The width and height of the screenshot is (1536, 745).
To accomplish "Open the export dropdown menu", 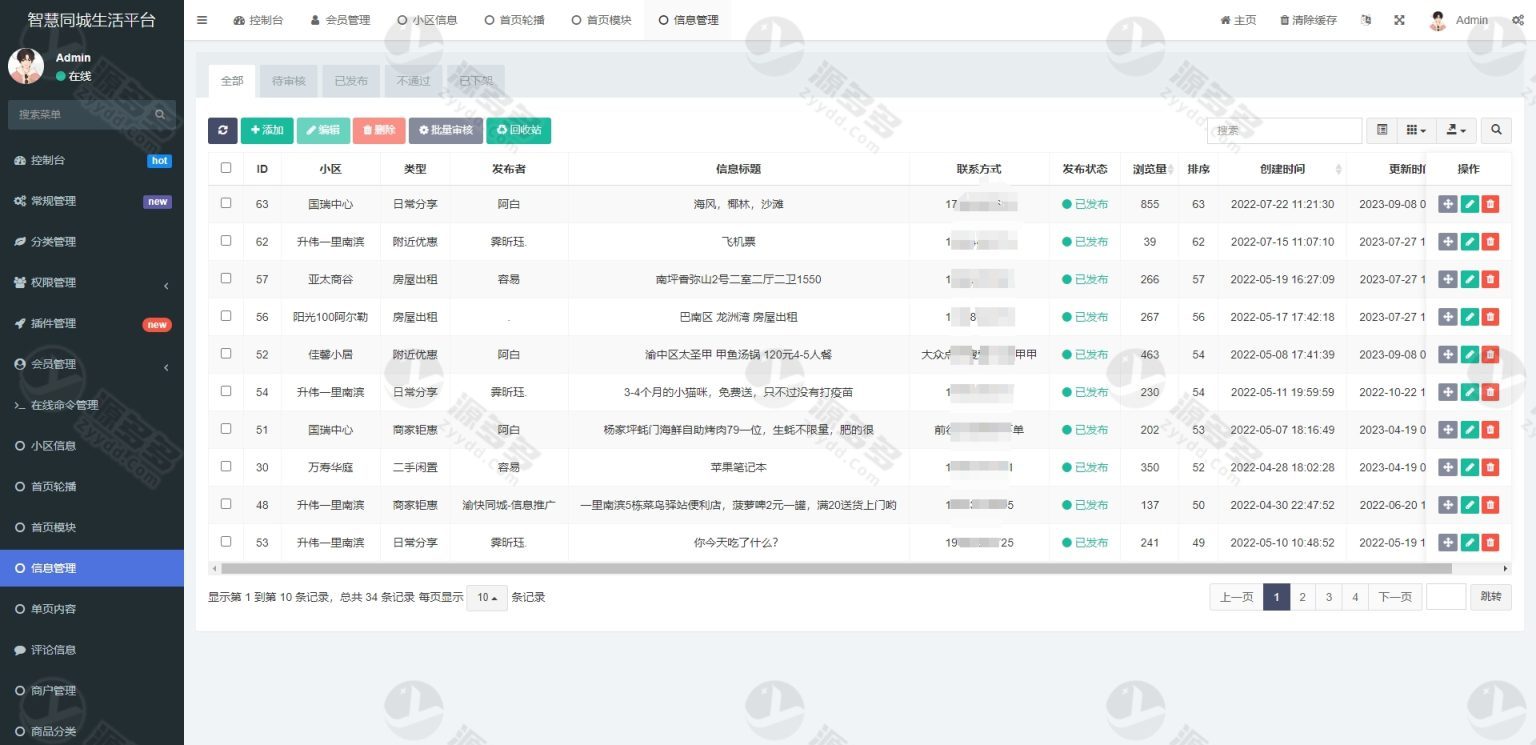I will click(1455, 130).
